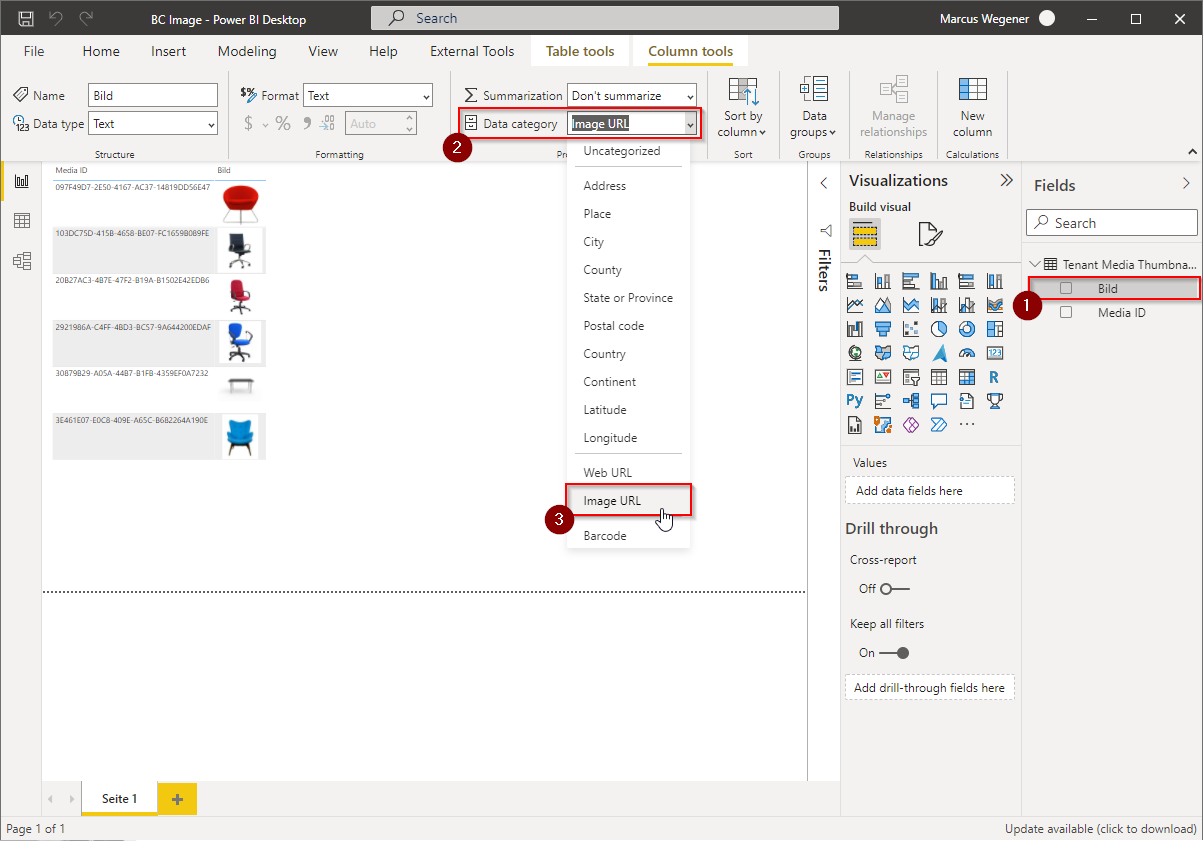The width and height of the screenshot is (1203, 841).
Task: Open the File menu
Action: click(34, 51)
